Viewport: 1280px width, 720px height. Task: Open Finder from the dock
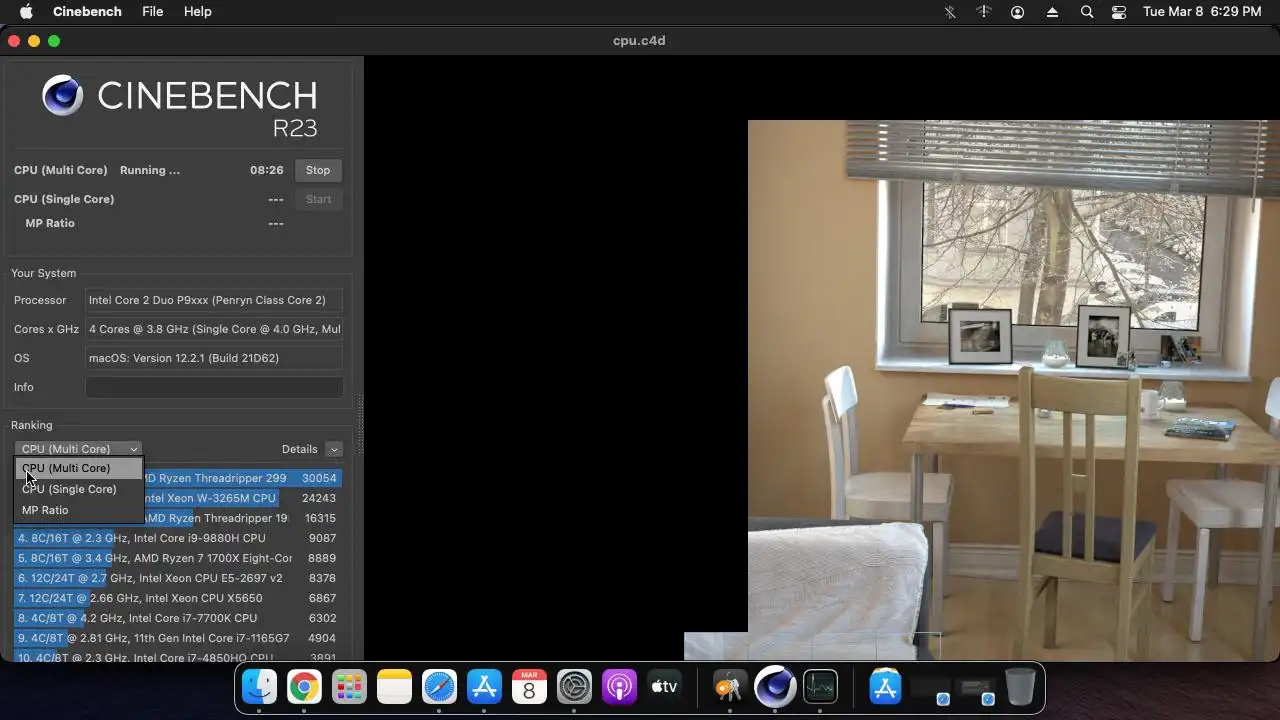tap(259, 687)
